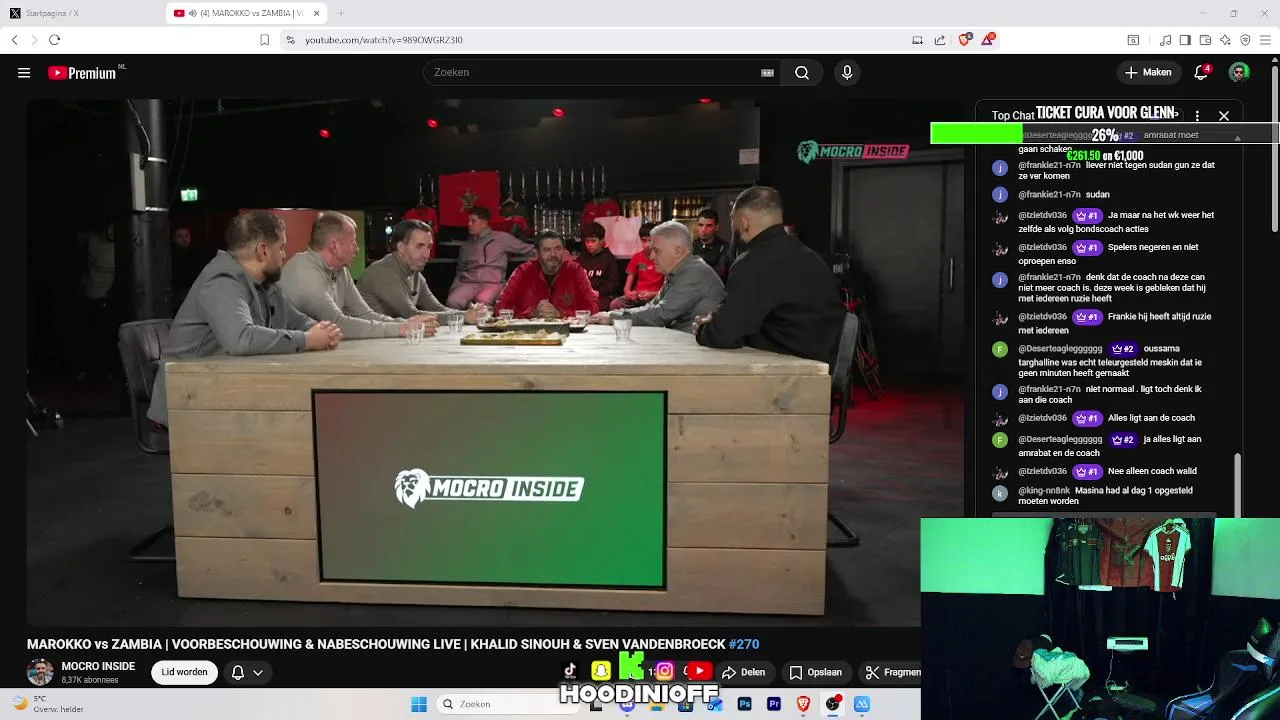This screenshot has width=1280, height=720.
Task: Click the sudan chat message by @frankie21-n7n
Action: tap(1097, 194)
